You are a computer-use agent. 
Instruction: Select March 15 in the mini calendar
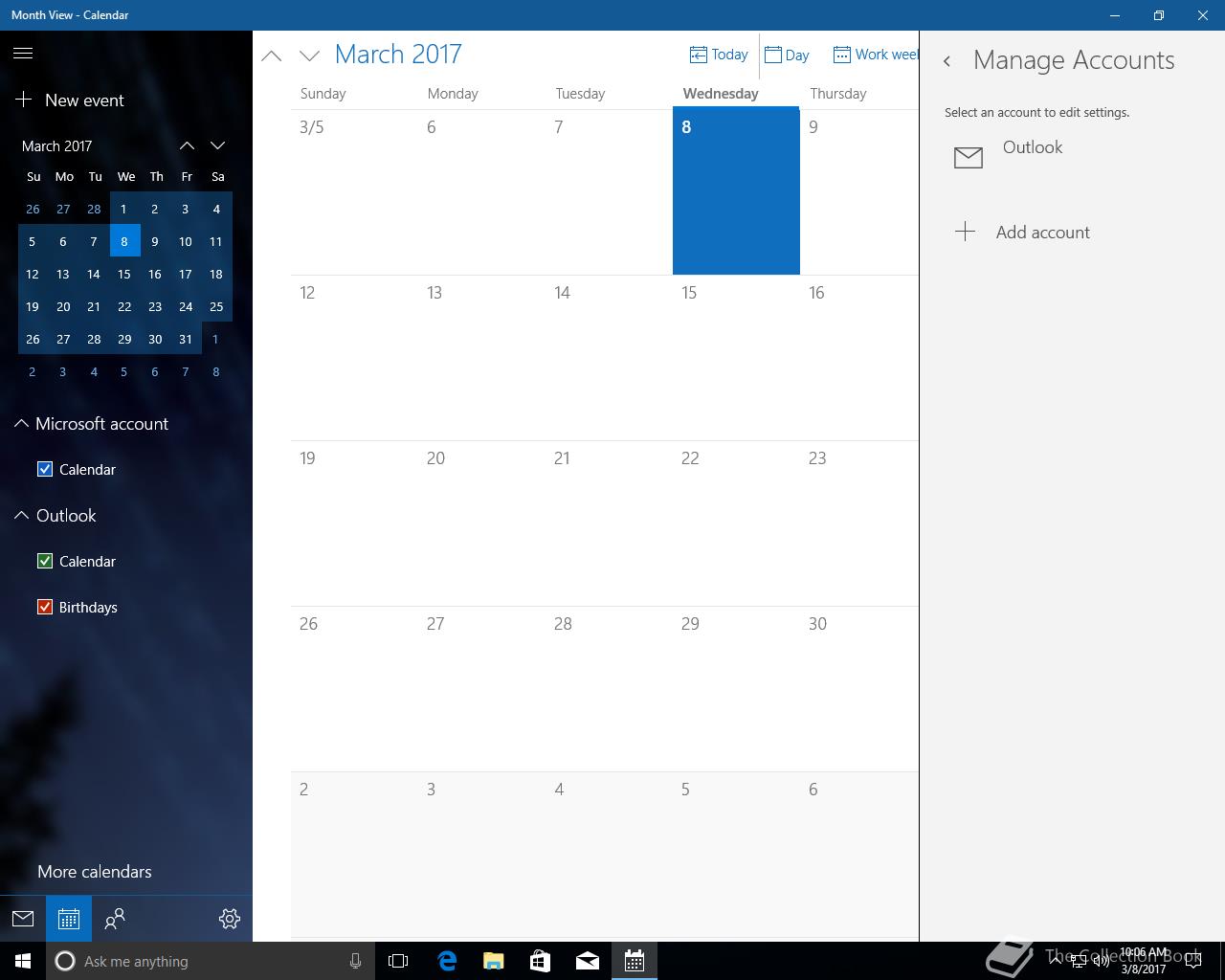pyautogui.click(x=124, y=274)
